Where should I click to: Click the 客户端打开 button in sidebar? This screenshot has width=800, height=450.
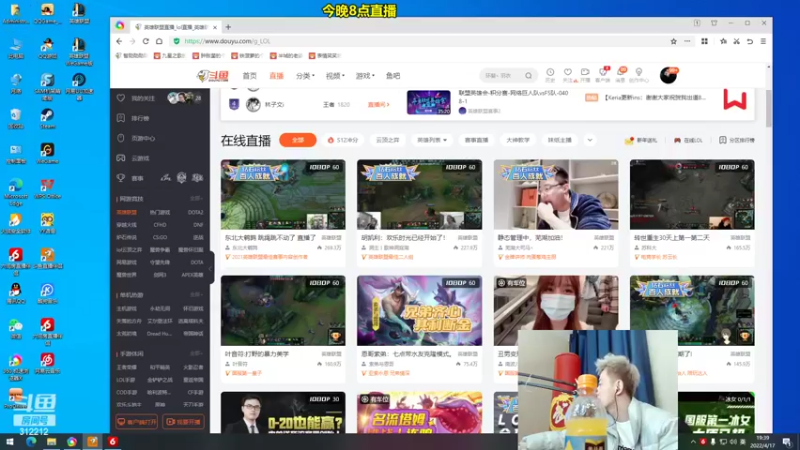137,422
